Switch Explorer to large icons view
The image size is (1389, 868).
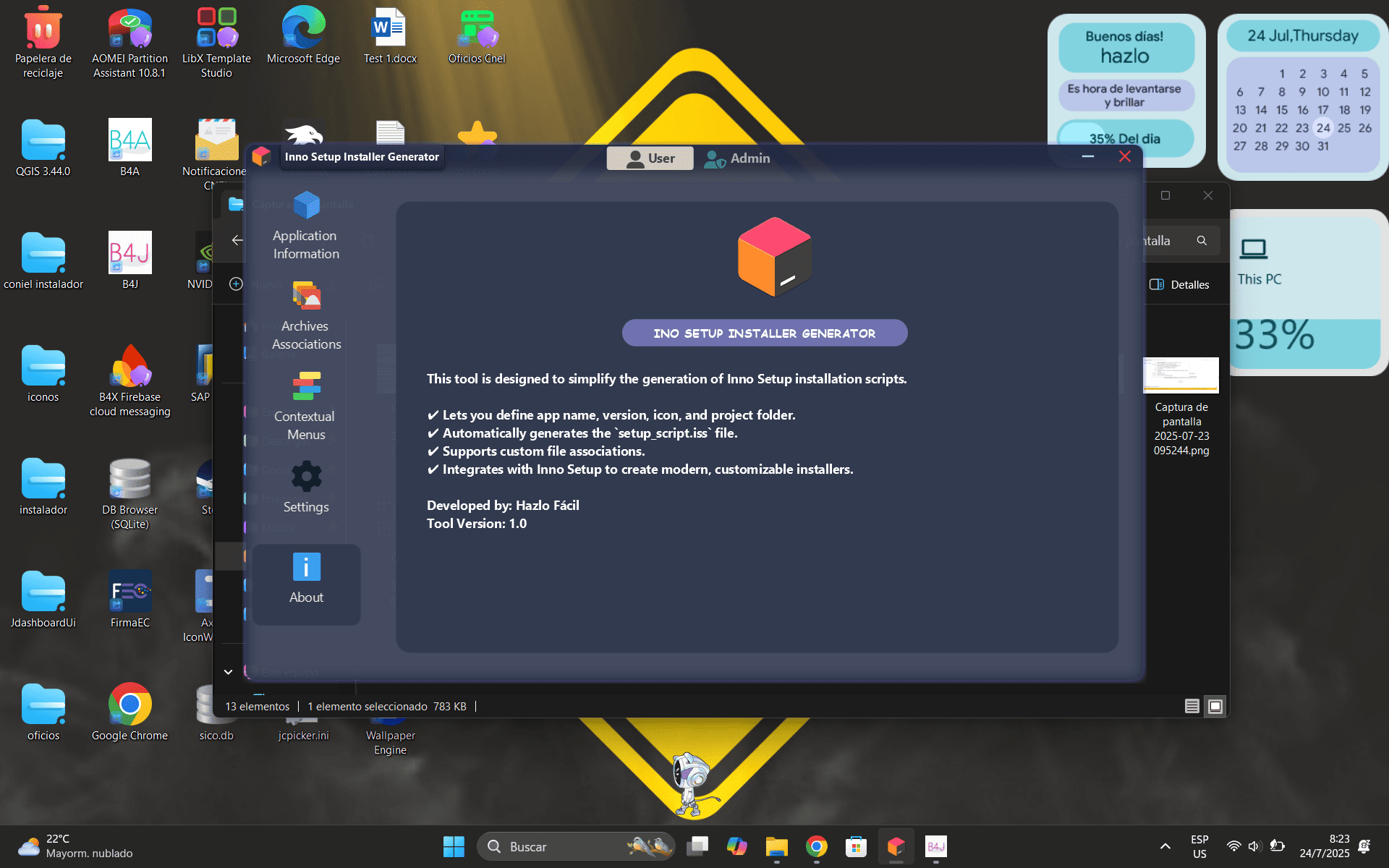(1215, 706)
